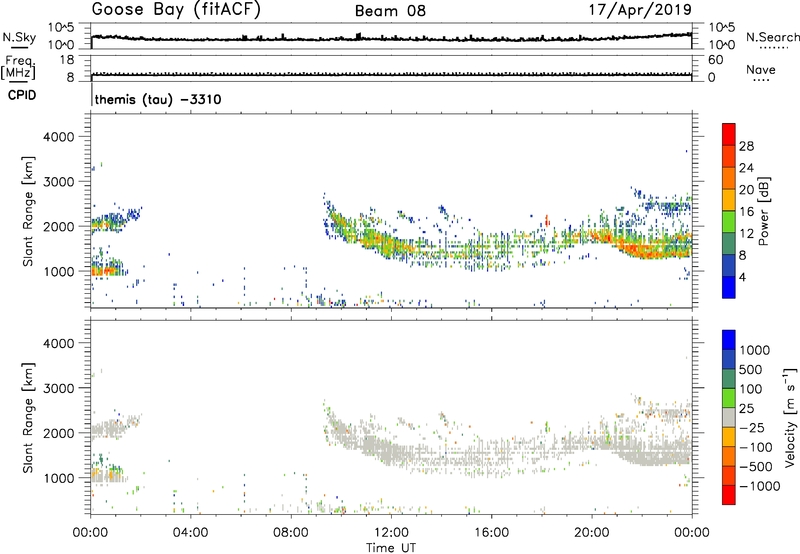This screenshot has width=800, height=554.
Task: Click the '16' value on Power colorbar
Action: (746, 212)
